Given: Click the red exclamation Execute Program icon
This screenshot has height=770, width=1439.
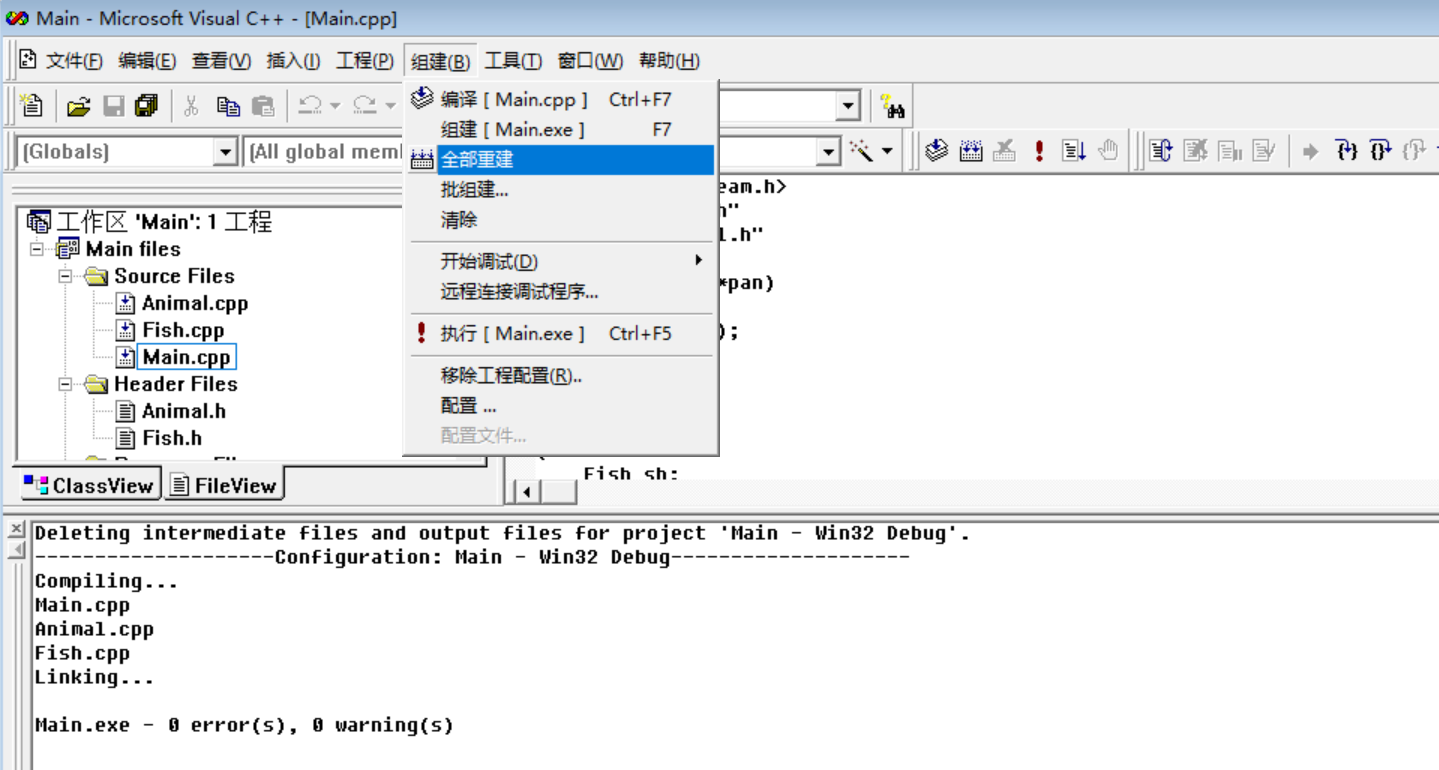Looking at the screenshot, I should pos(1040,151).
